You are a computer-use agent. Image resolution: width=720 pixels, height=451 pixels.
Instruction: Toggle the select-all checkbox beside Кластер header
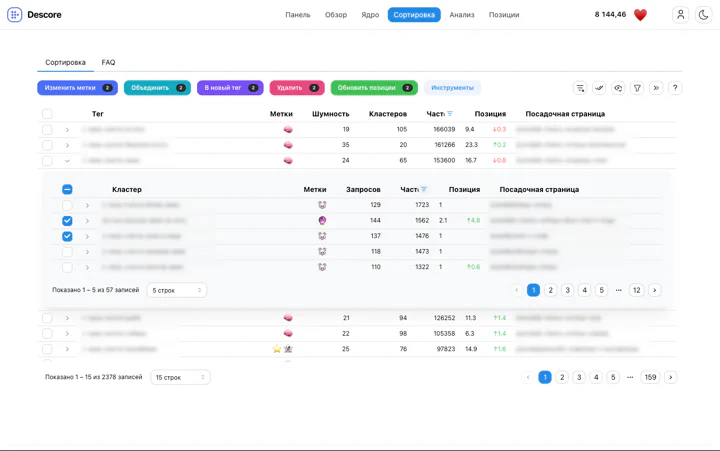coord(67,189)
